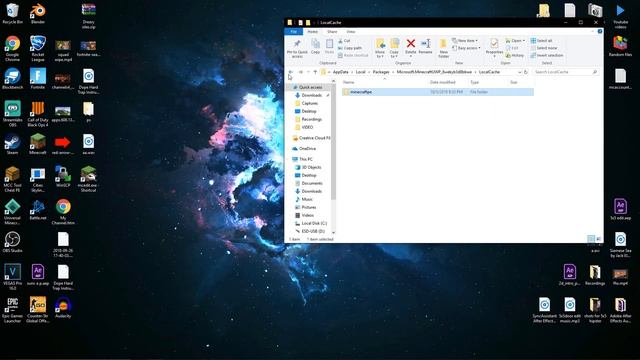Screen dimensions: 640x360
Task: Select the minecraftpe folder row
Action: pos(438,92)
